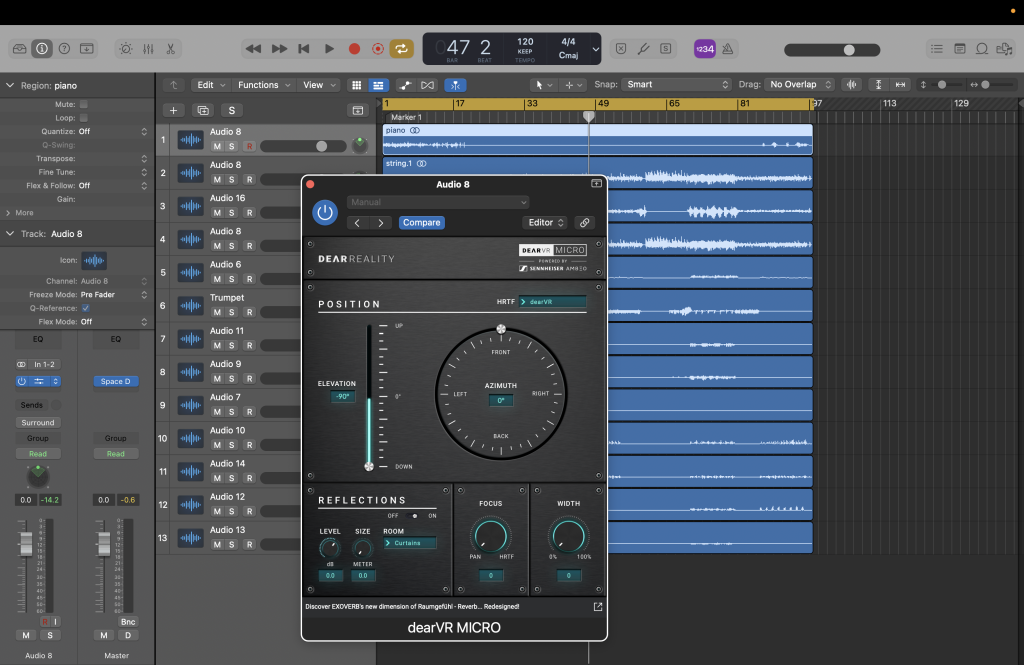The image size is (1024, 665).
Task: Open Quick Help question mark icon
Action: (64, 49)
